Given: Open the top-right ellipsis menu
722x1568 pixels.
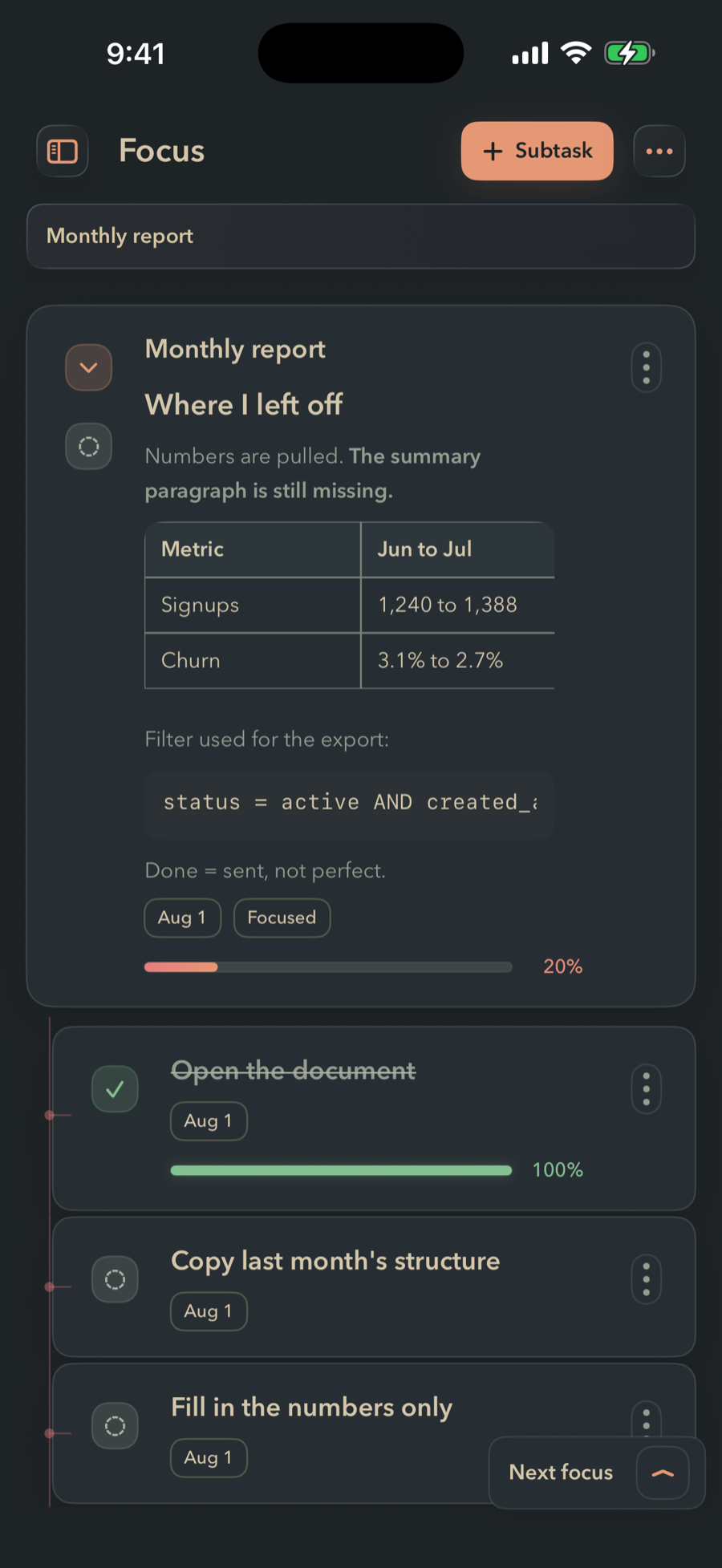Looking at the screenshot, I should pyautogui.click(x=659, y=151).
